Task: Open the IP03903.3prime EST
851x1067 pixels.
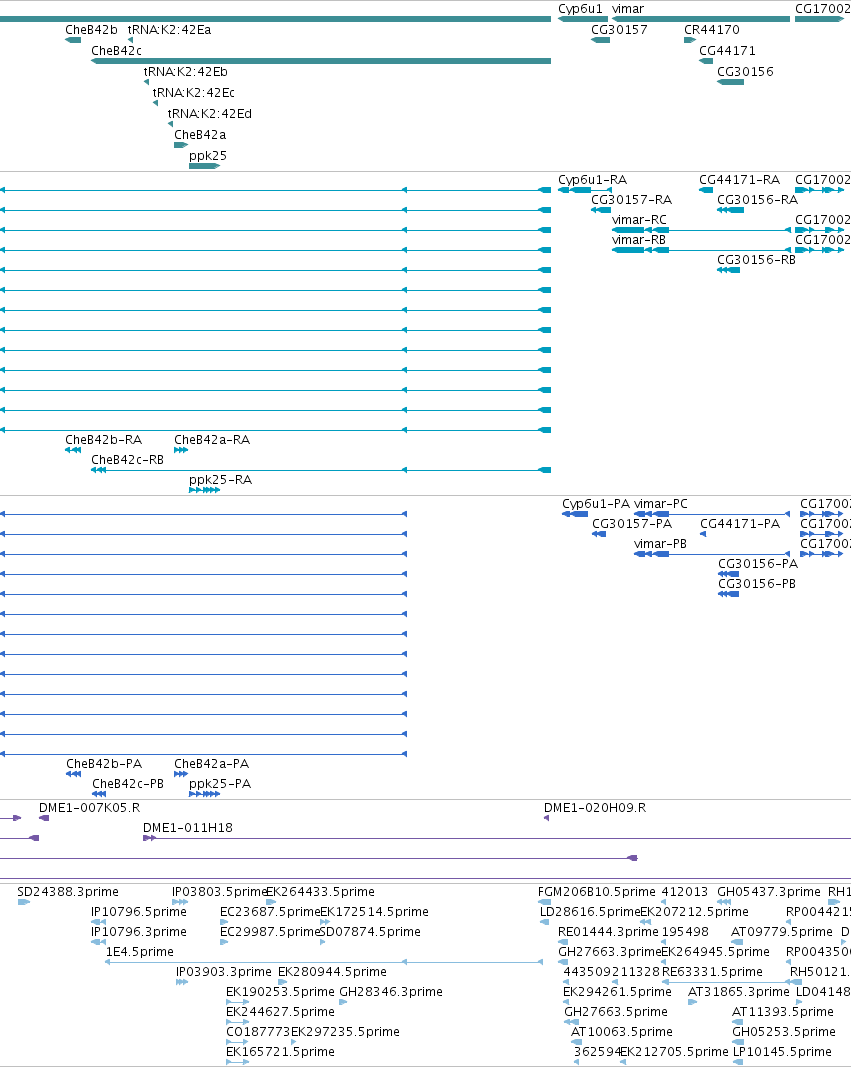Action: 182,982
